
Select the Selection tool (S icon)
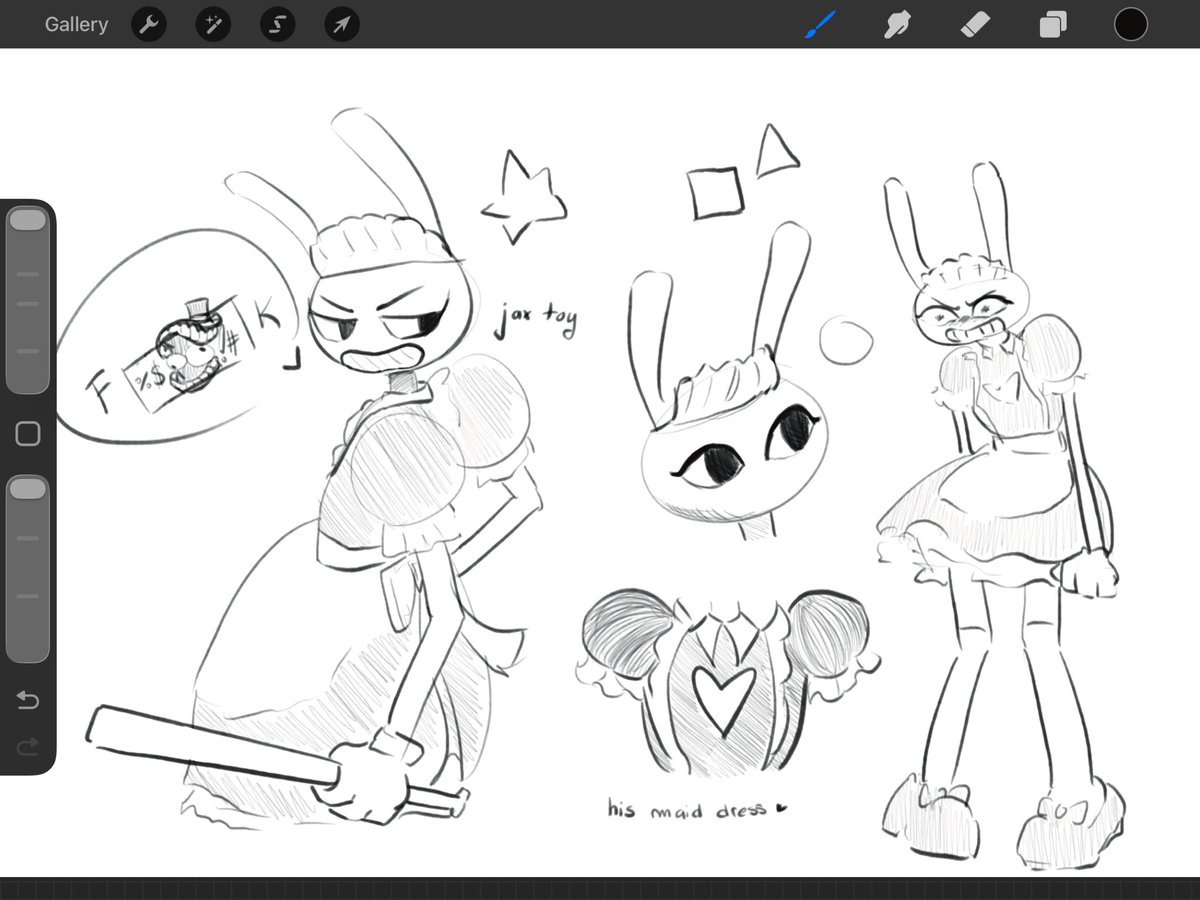click(x=277, y=25)
